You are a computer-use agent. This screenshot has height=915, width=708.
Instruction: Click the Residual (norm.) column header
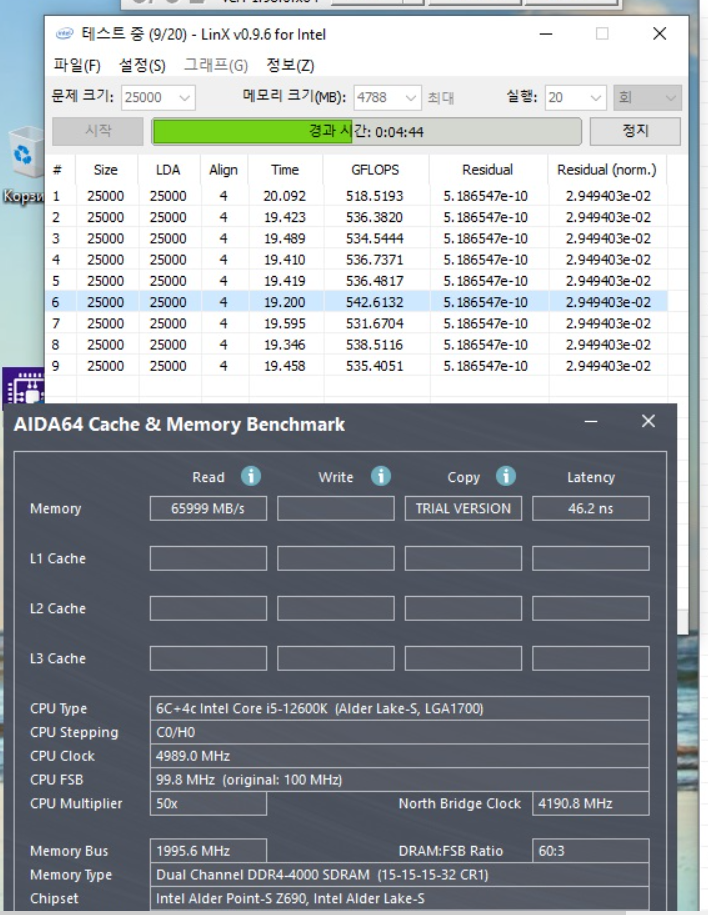(x=606, y=170)
